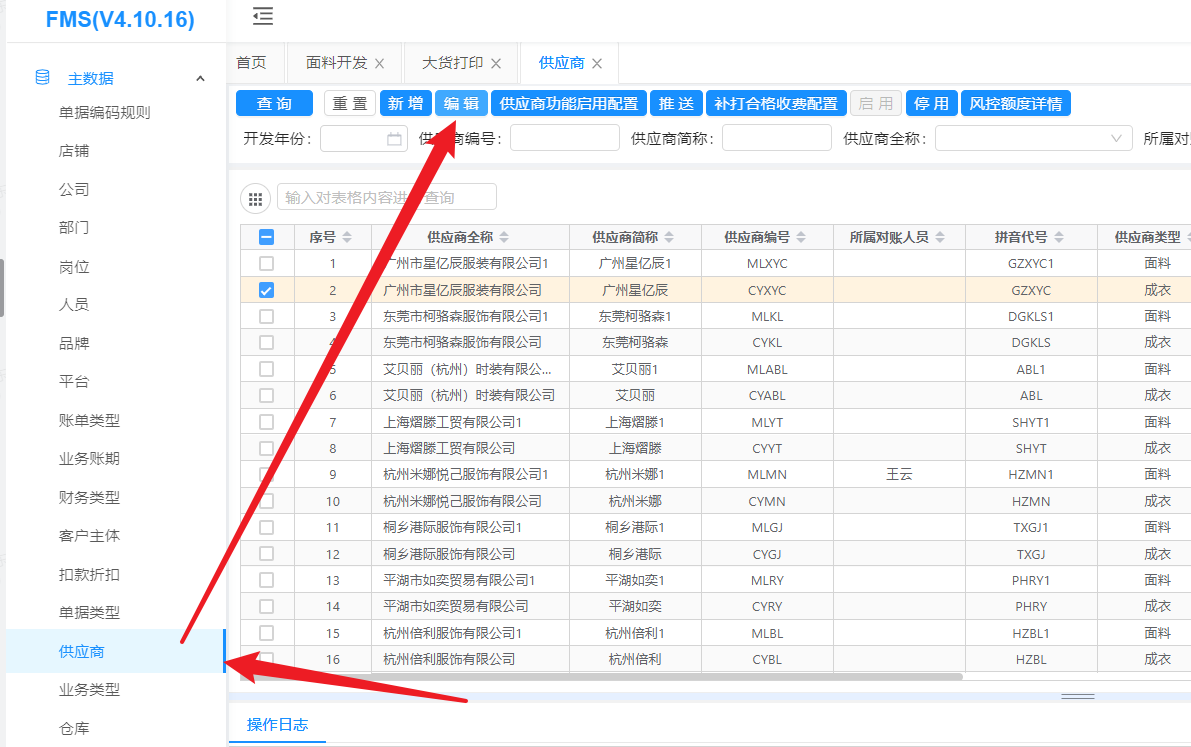Collapse the sidebar with the menu fold icon

coord(262,16)
